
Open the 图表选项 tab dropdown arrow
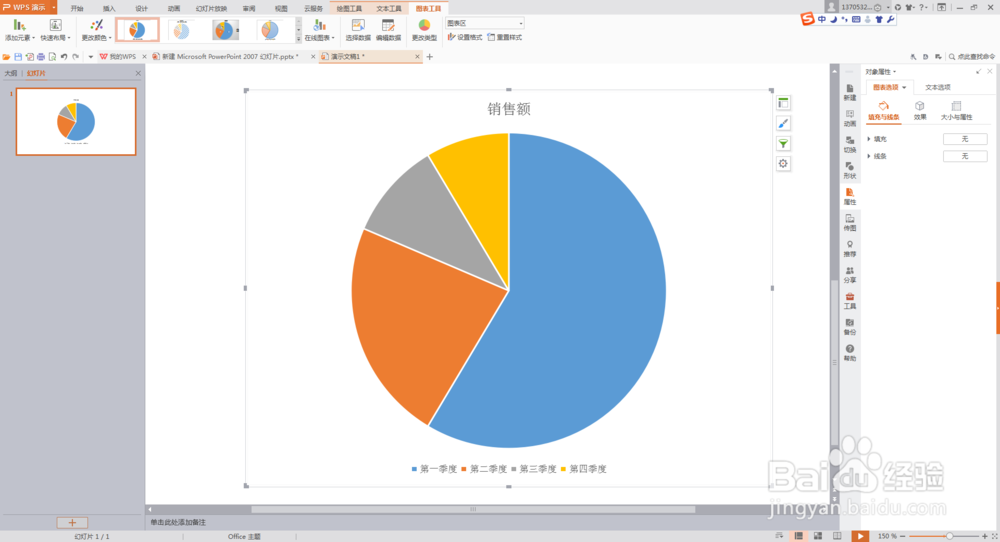coord(904,87)
